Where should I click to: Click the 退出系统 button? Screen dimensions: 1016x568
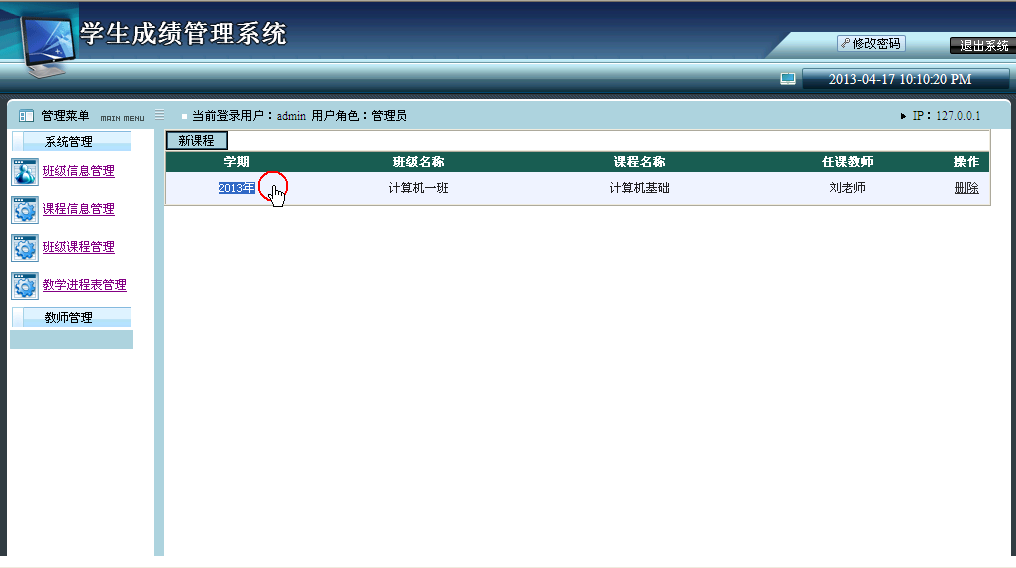click(x=983, y=45)
